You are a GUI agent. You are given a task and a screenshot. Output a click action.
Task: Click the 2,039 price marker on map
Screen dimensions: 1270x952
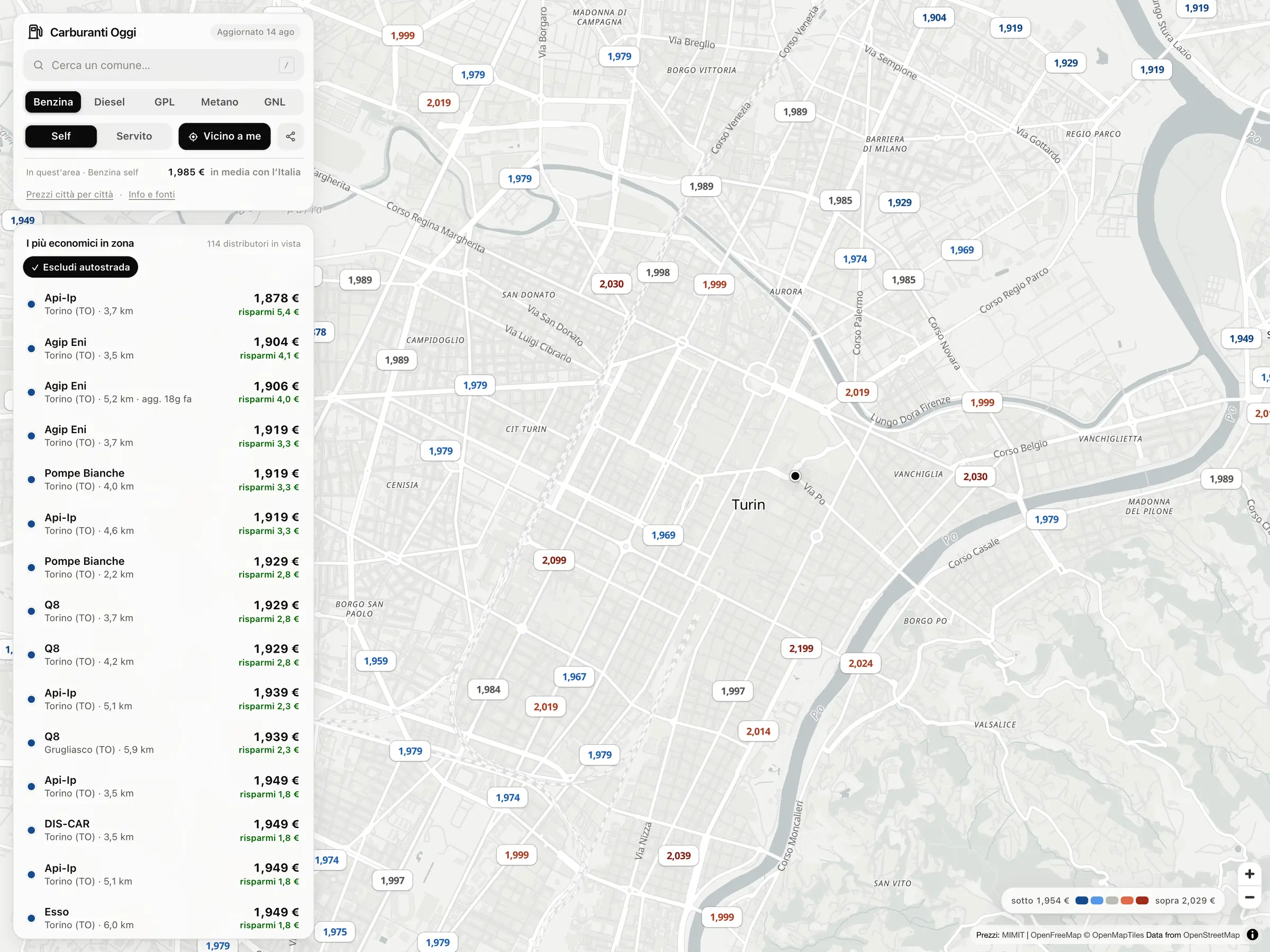[x=678, y=856]
